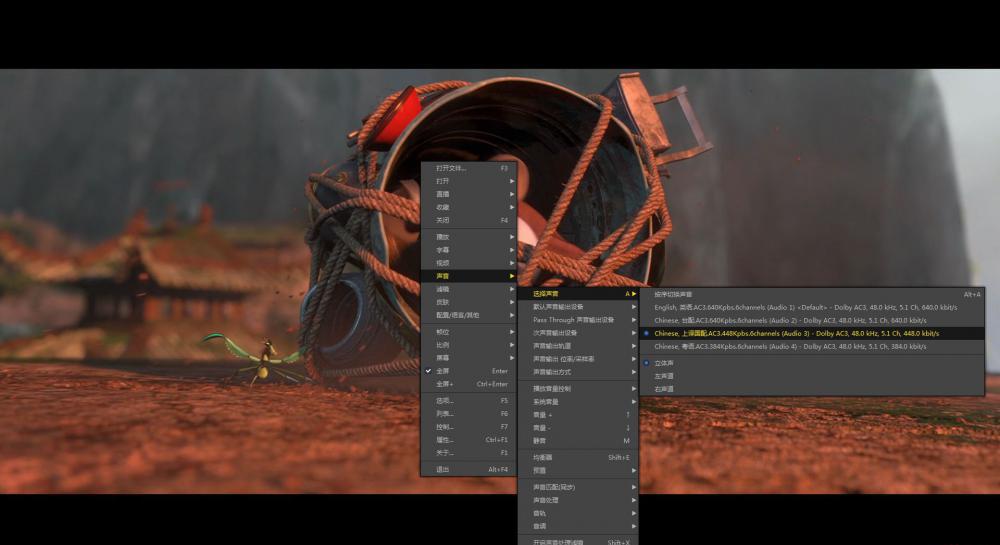Expand the 字幕 subtitles submenu
Image resolution: width=1000 pixels, height=545 pixels.
[469, 250]
